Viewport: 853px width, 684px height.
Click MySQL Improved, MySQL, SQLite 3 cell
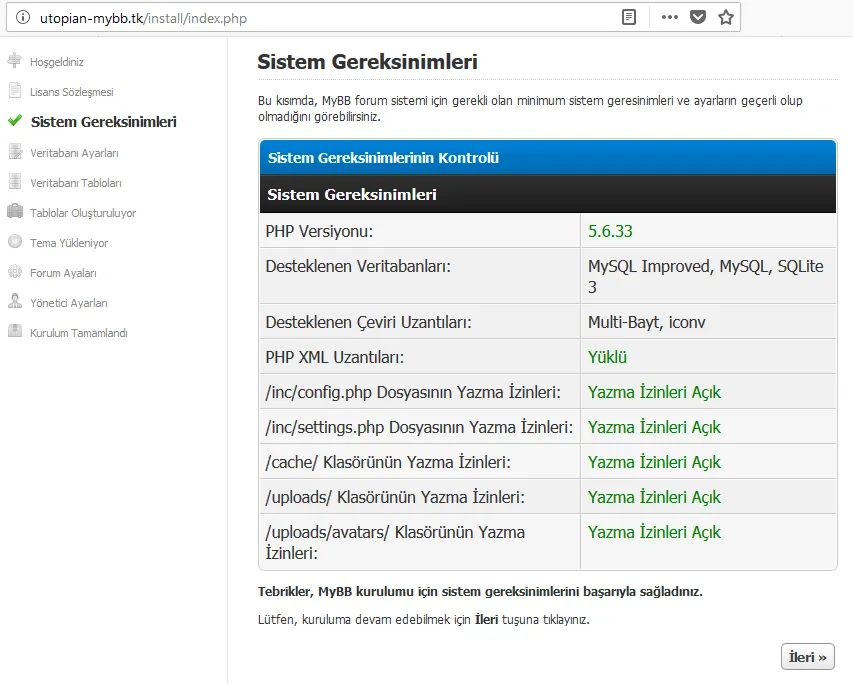(x=708, y=276)
